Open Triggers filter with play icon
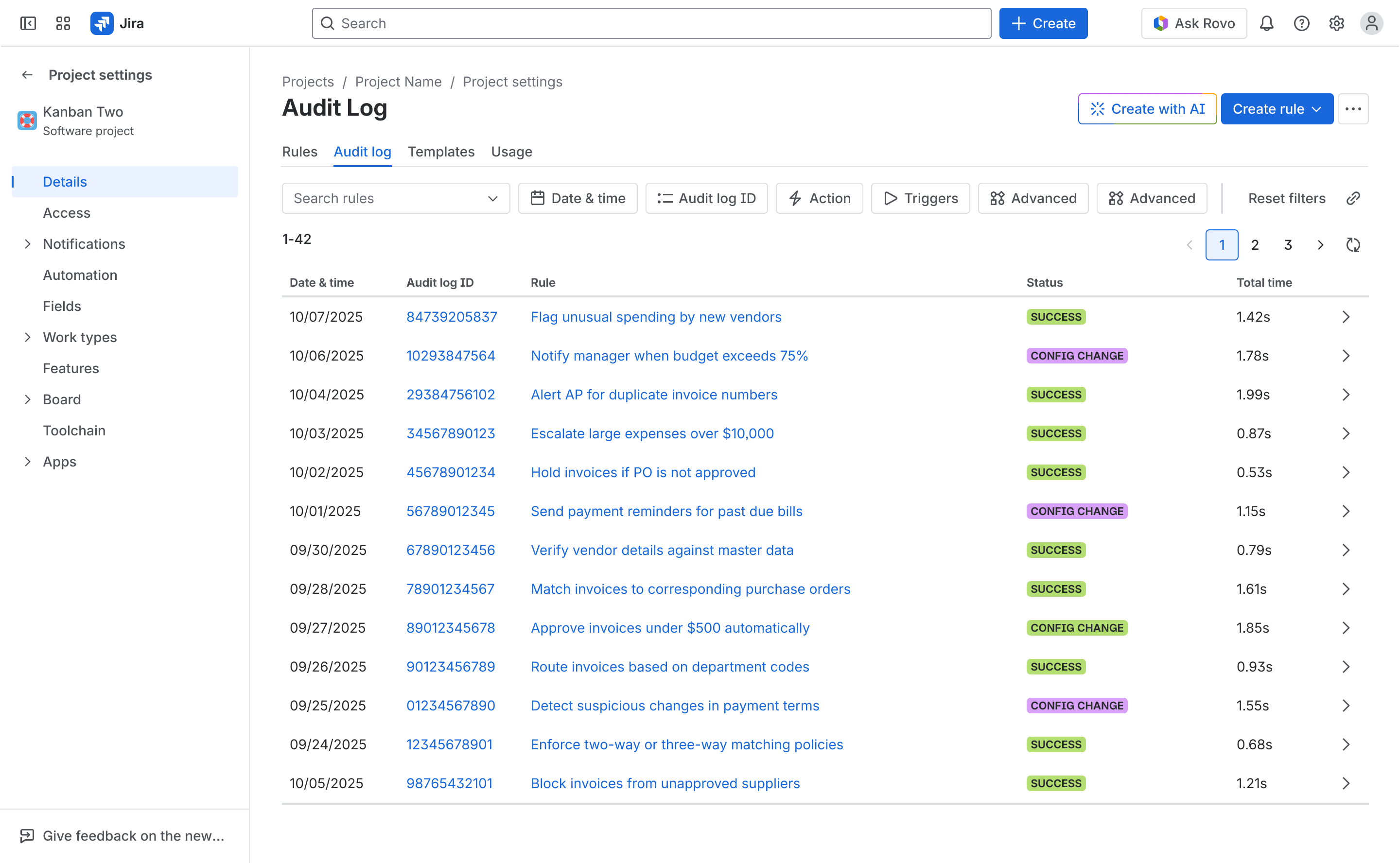1400x863 pixels. point(919,198)
